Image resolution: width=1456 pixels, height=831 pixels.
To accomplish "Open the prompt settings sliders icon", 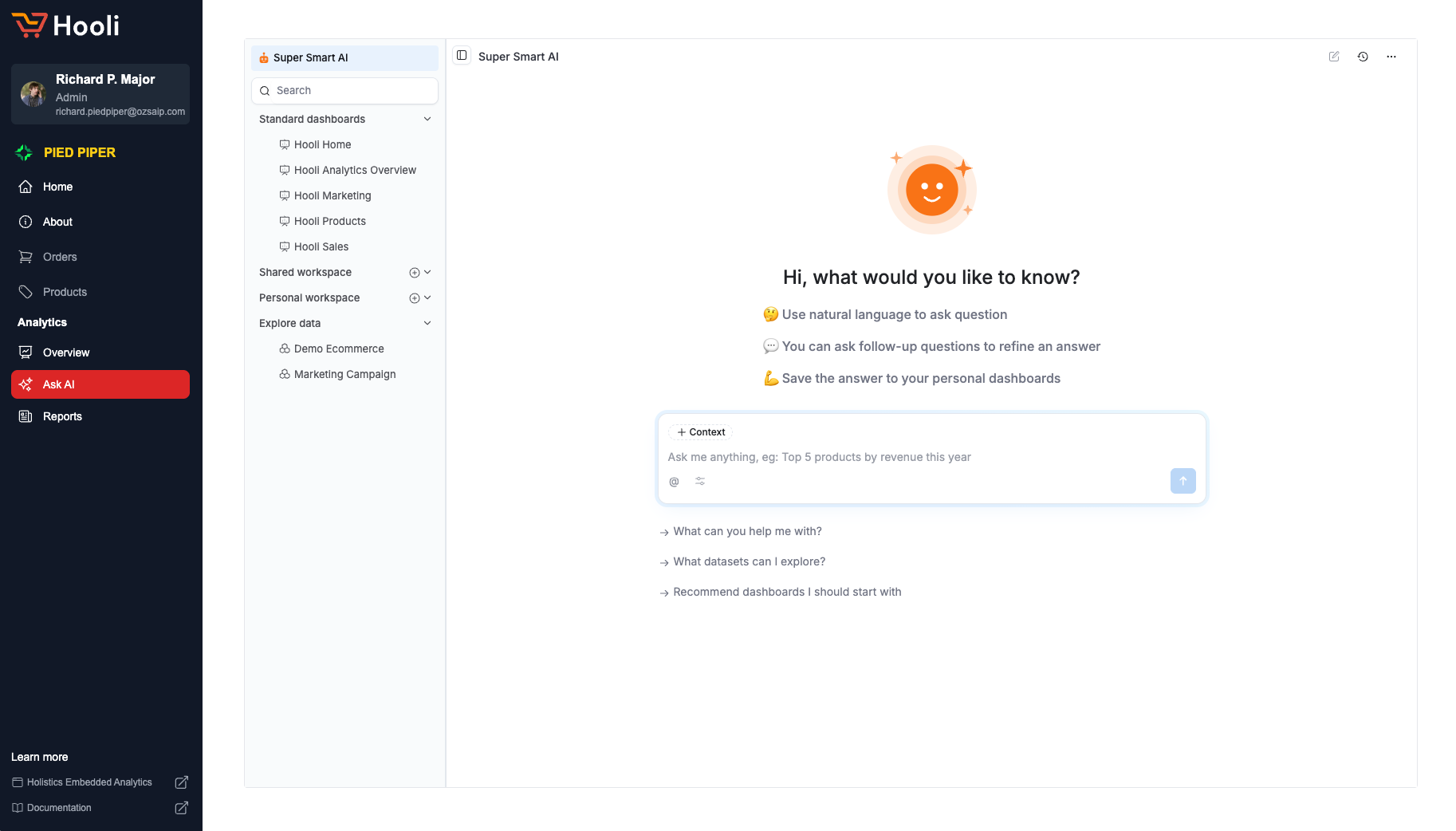I will 700,481.
